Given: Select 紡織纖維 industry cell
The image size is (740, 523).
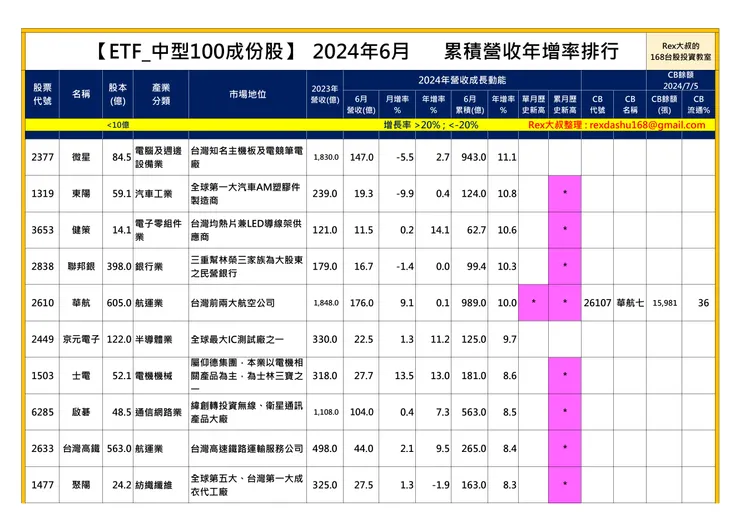Looking at the screenshot, I should point(160,485).
